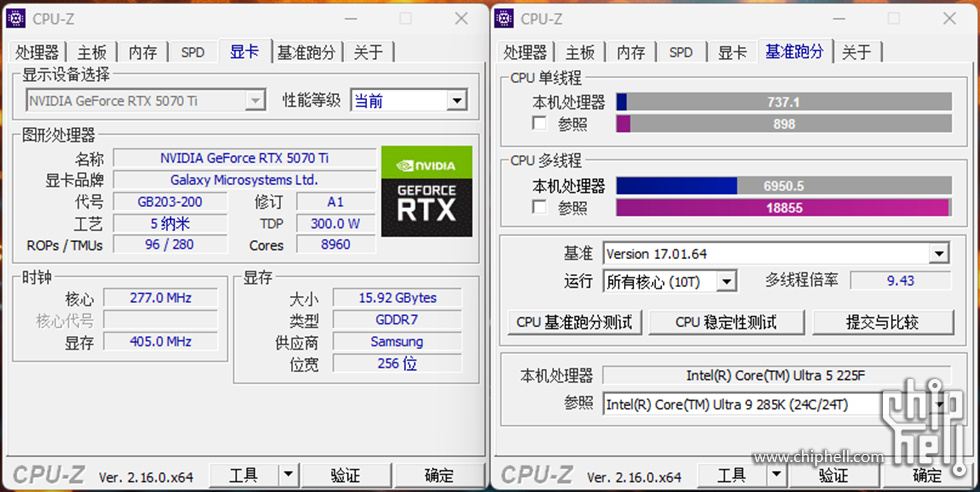Viewport: 980px width, 492px height.
Task: Open the 工具 dropdown arrow in right window
Action: (x=776, y=475)
